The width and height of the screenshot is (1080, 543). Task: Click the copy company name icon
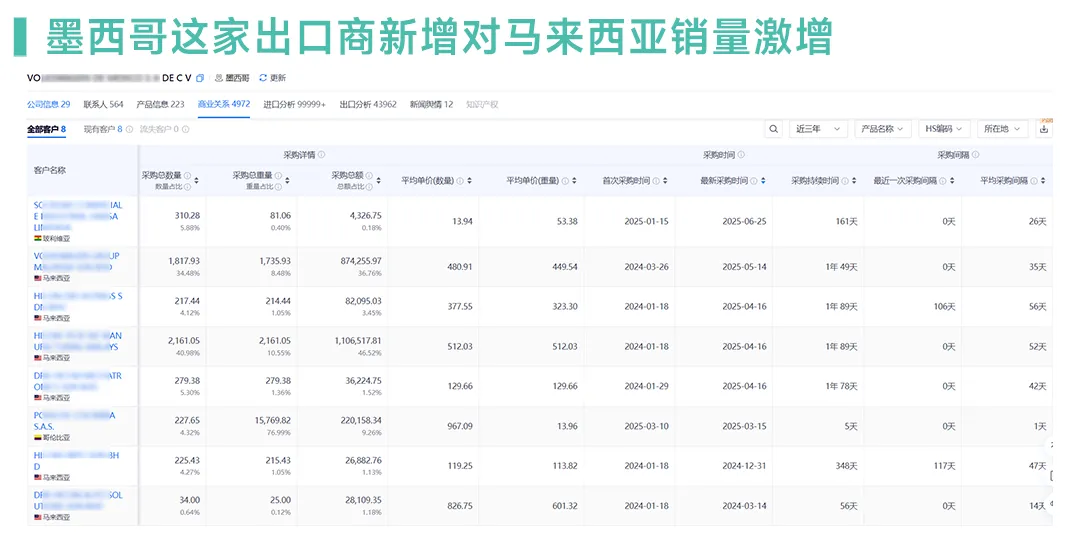(200, 78)
